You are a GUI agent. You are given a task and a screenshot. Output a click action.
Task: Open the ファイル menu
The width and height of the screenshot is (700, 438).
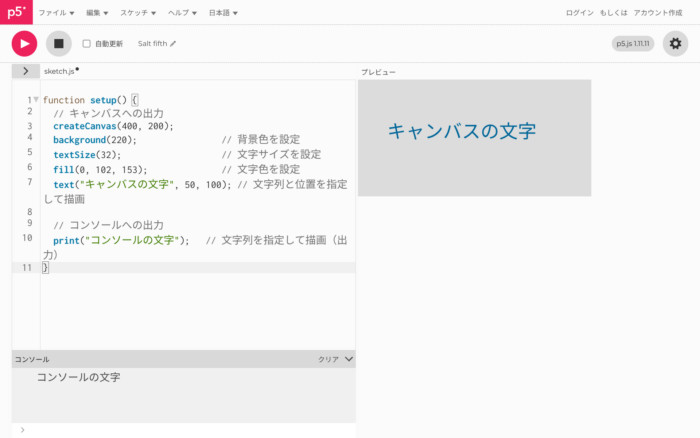56,13
